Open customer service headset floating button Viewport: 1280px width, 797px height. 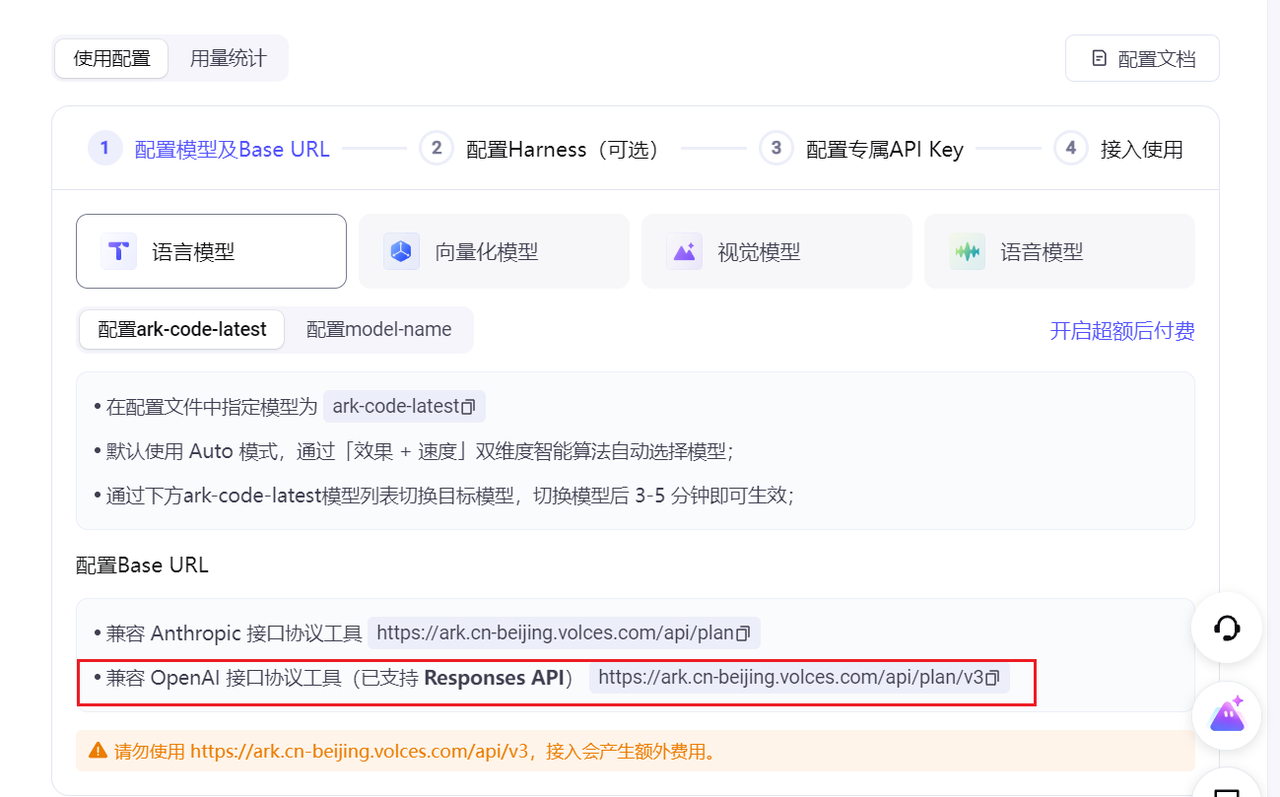click(1226, 628)
